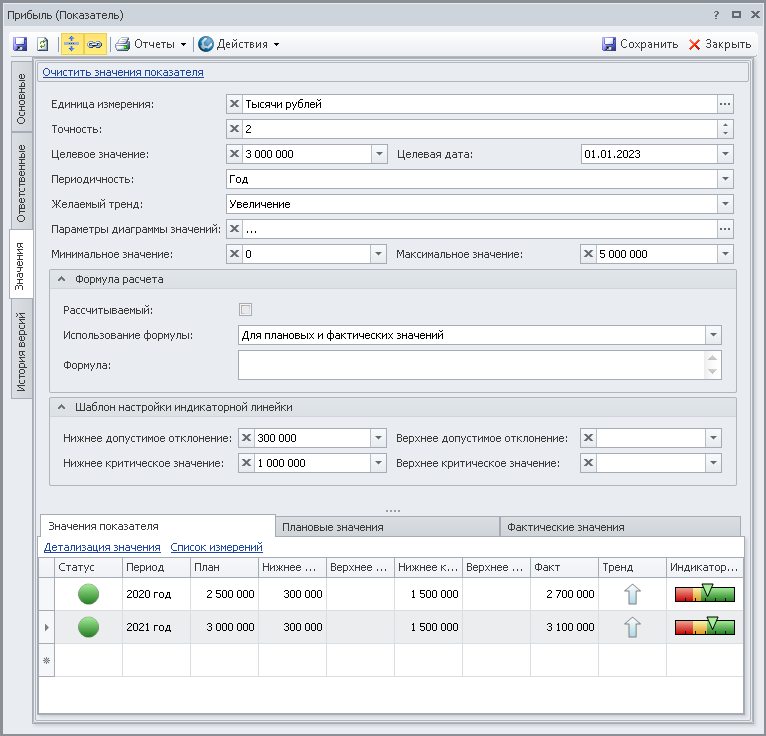The height and width of the screenshot is (736, 766).
Task: Click the Очистить значения показателя link
Action: tap(123, 72)
